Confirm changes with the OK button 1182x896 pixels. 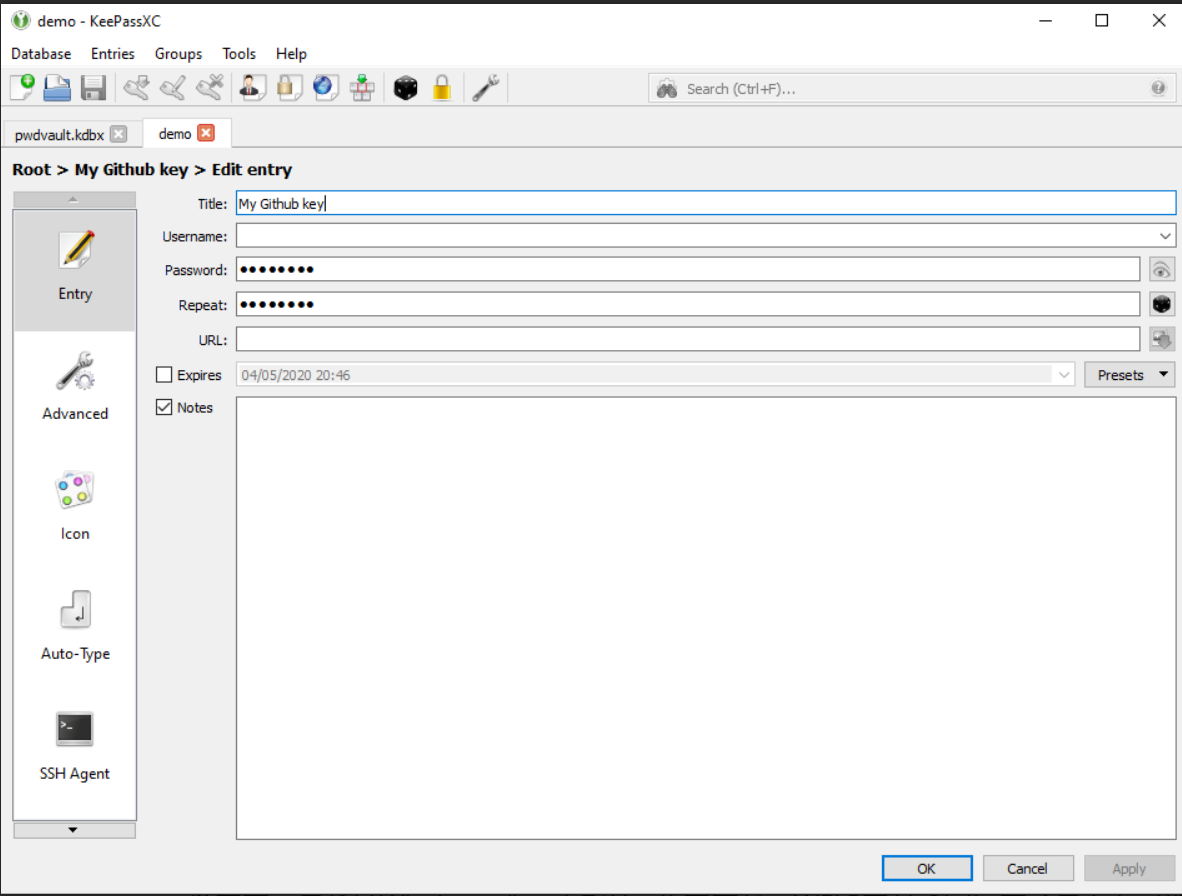pyautogui.click(x=926, y=868)
